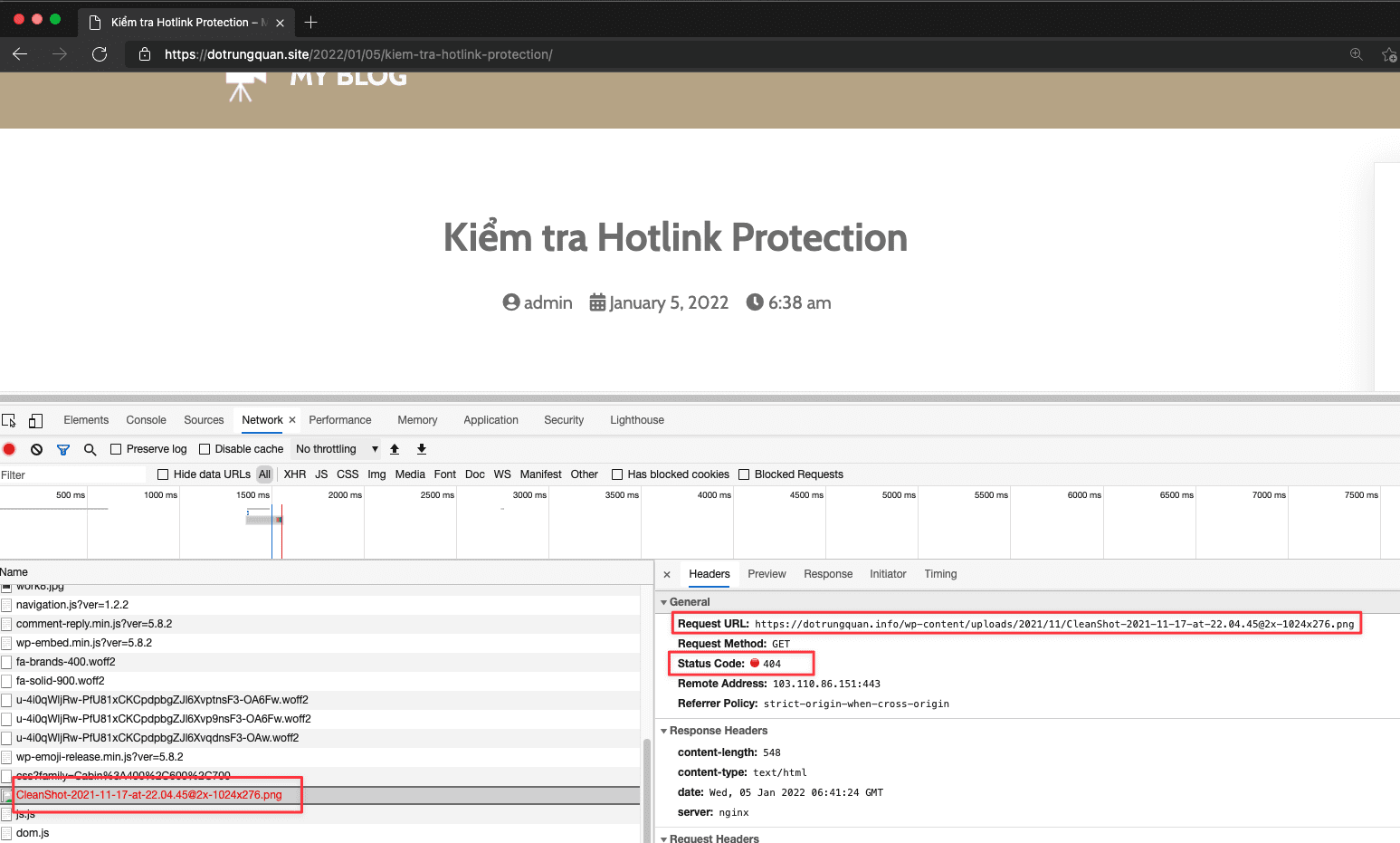Select the failed CleanShot png request
This screenshot has height=843, width=1400.
point(149,795)
